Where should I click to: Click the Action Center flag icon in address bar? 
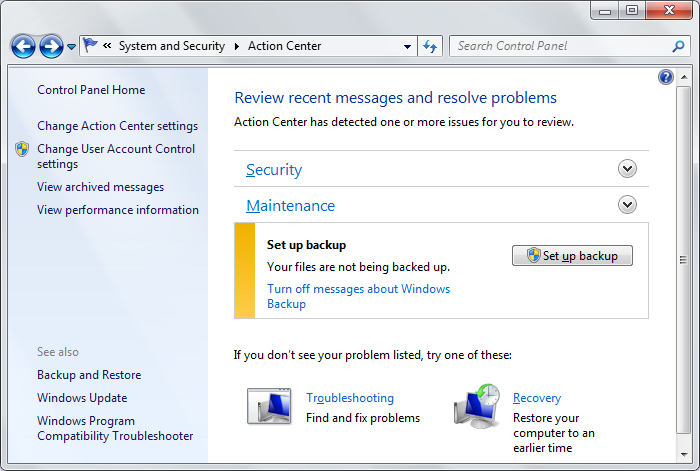point(90,45)
